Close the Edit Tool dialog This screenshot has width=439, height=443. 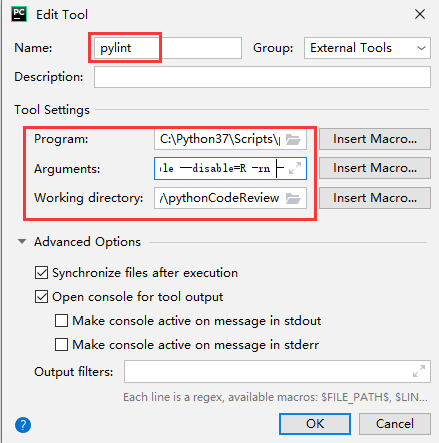[420, 14]
